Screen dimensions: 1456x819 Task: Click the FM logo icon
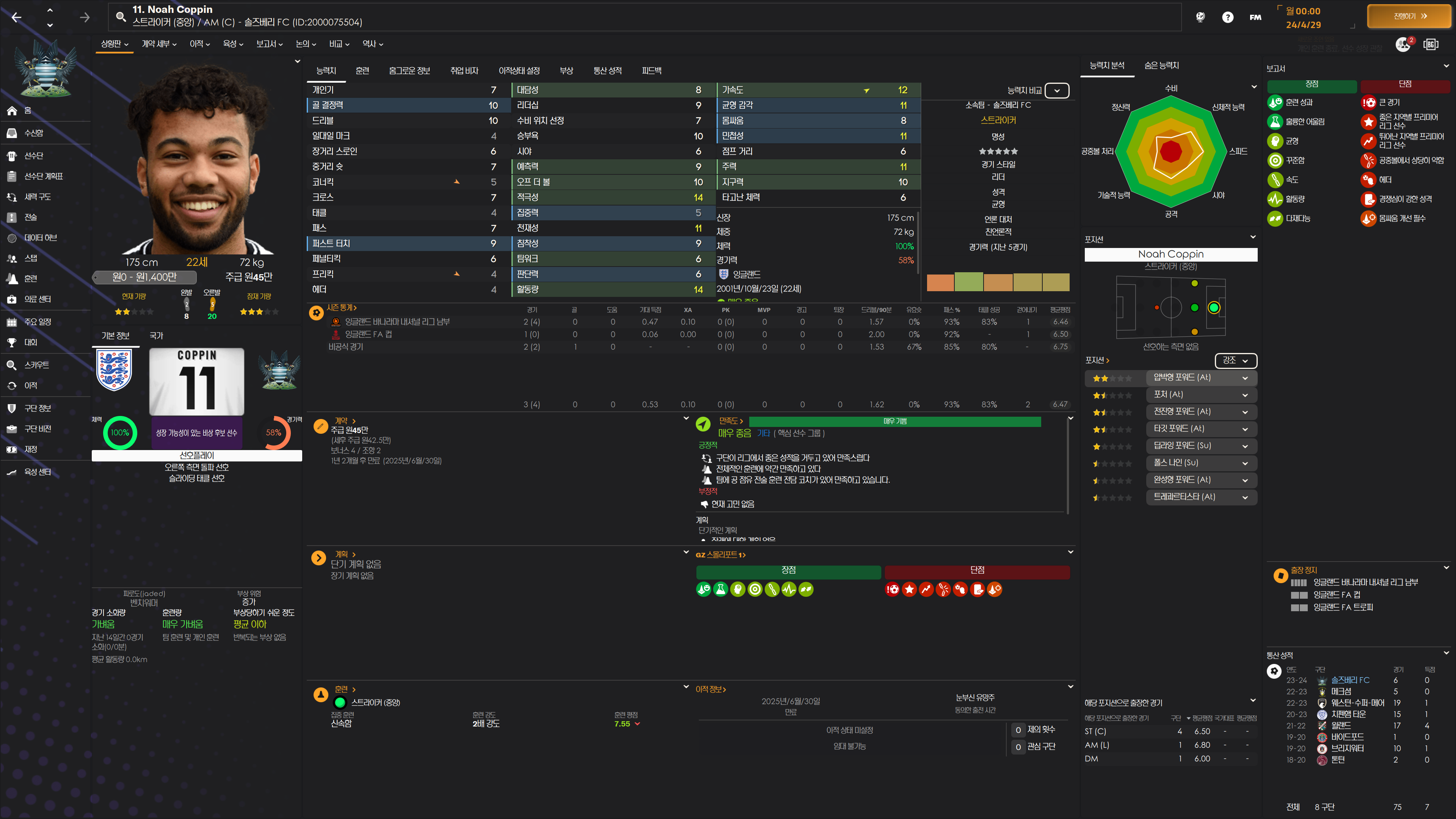coord(1255,17)
